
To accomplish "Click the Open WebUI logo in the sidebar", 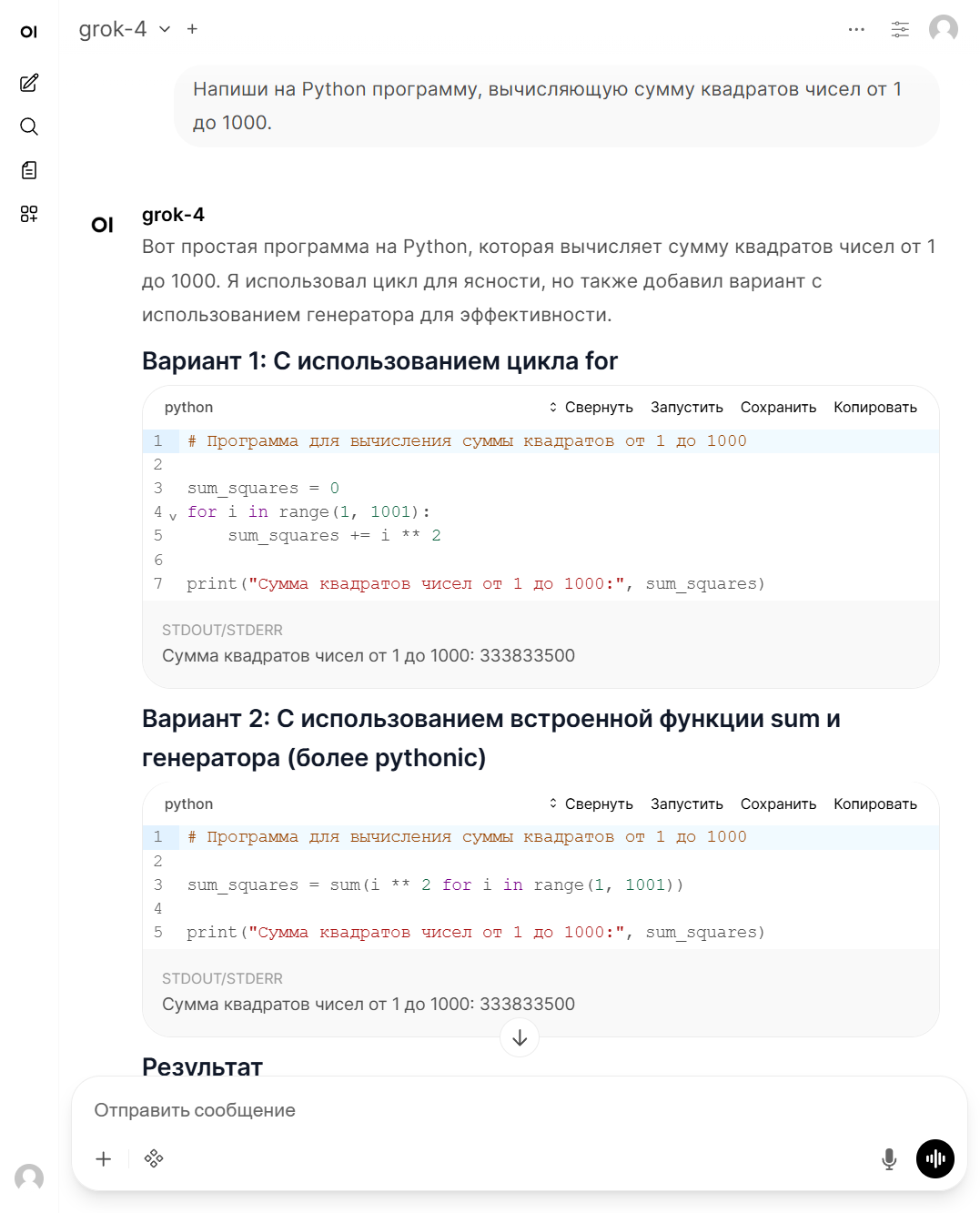I will [28, 30].
